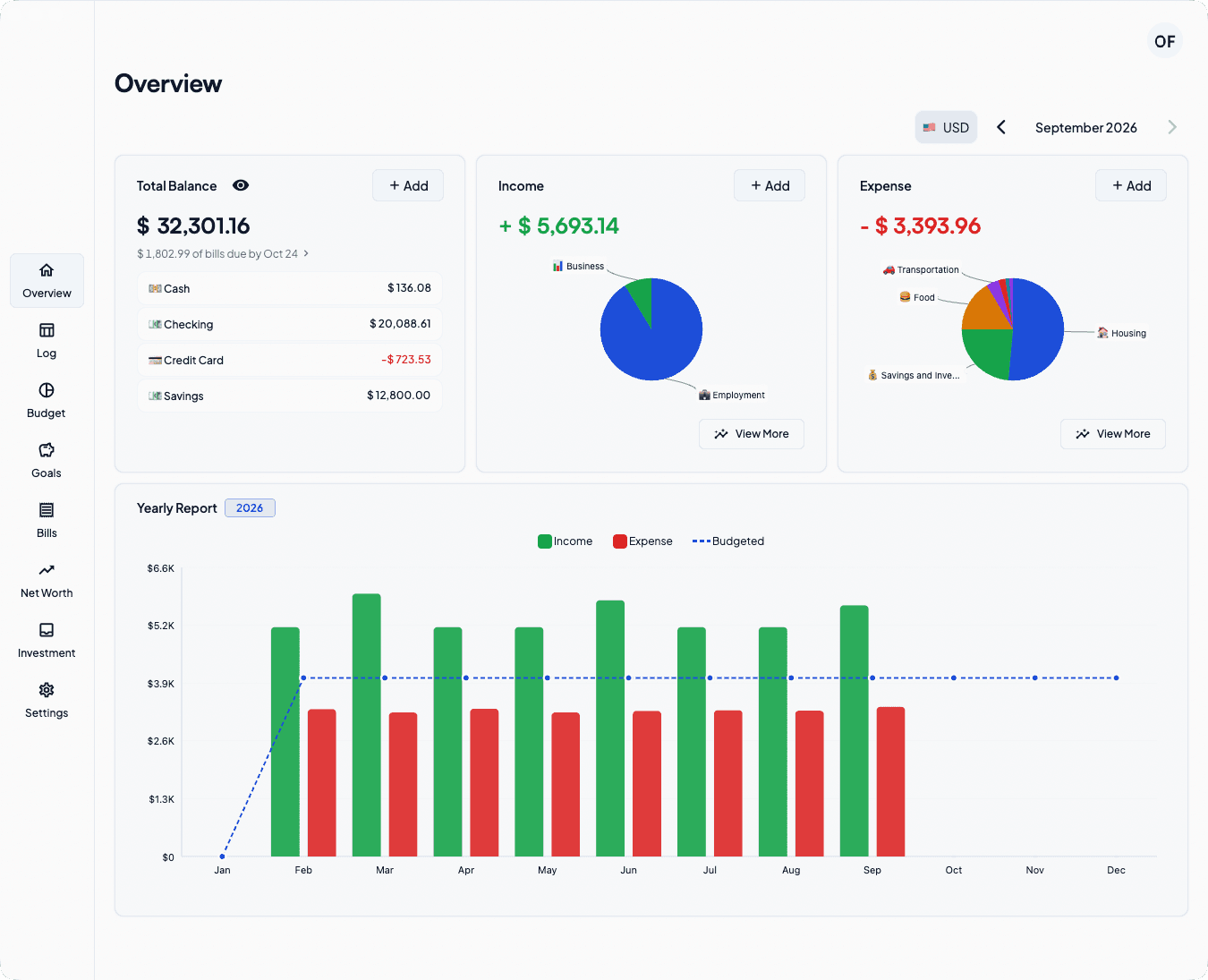Open the Log table icon
Image resolution: width=1208 pixels, height=980 pixels.
pos(47,330)
